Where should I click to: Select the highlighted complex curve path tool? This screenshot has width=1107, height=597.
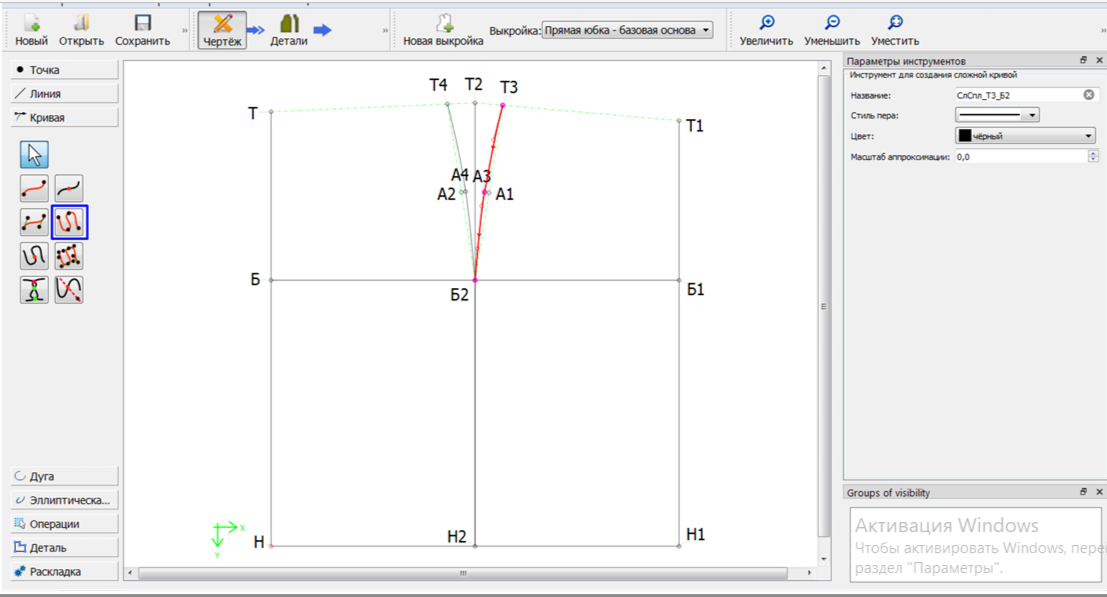(69, 222)
